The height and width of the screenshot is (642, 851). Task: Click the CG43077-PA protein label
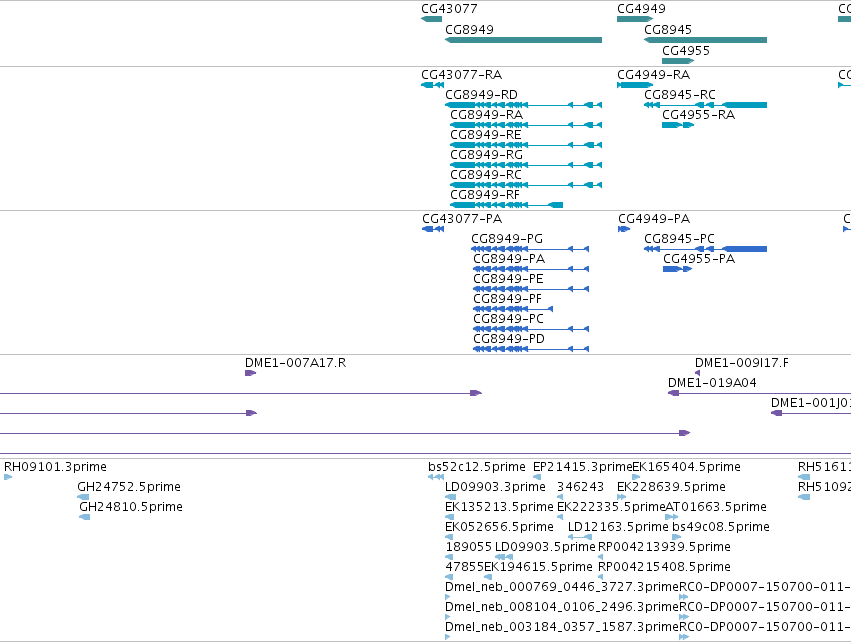tap(462, 219)
